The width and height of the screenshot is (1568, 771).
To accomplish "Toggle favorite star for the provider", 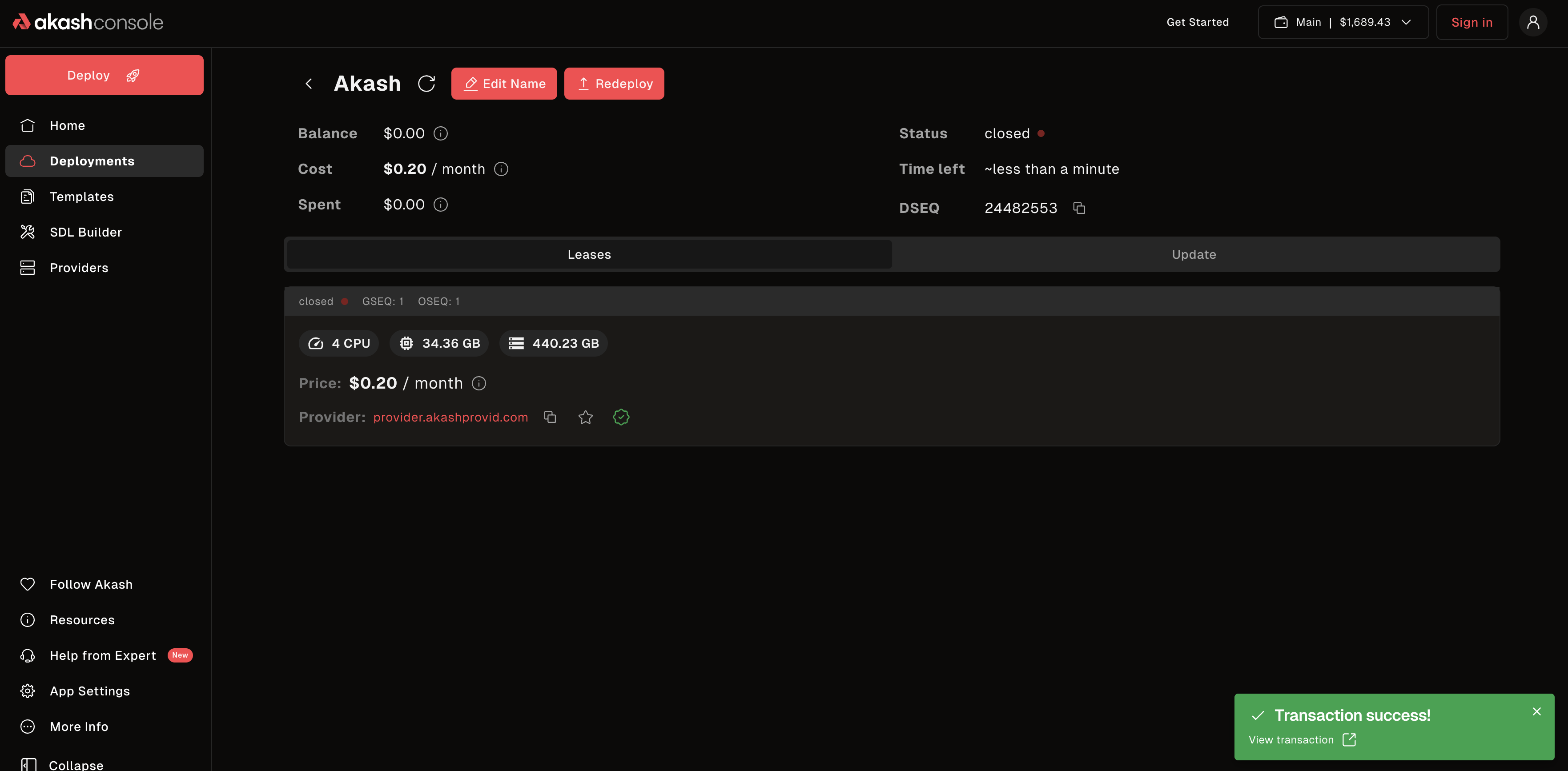I will pos(585,417).
